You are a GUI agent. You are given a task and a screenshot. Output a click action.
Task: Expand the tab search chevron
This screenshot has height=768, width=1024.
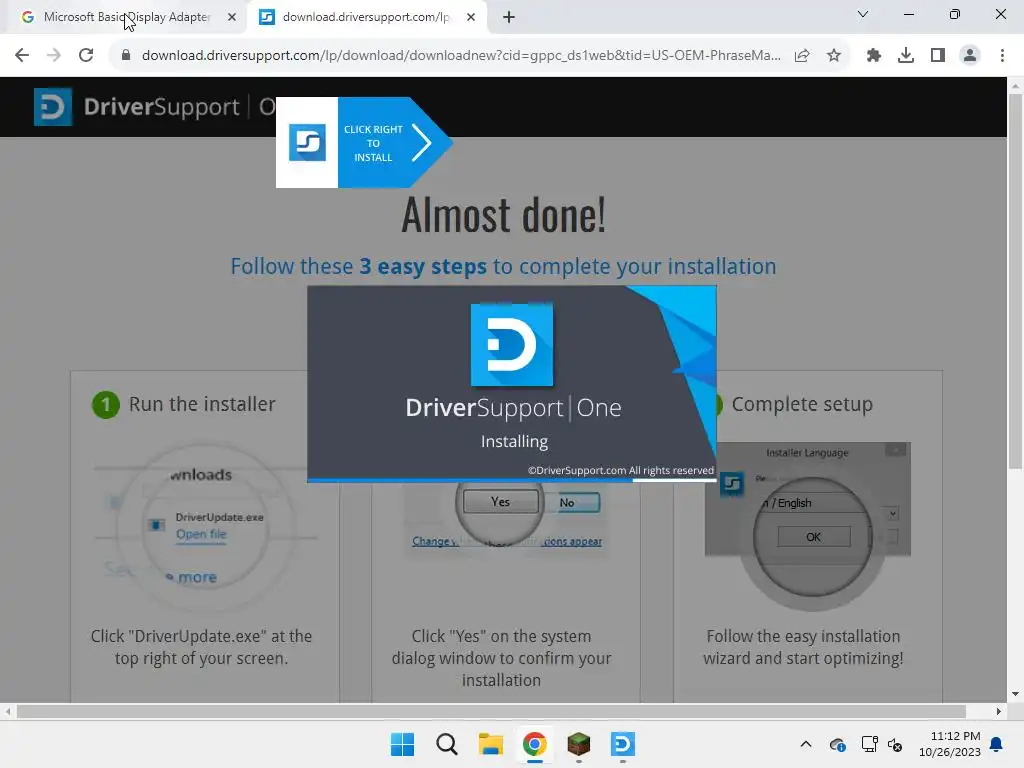tap(863, 14)
